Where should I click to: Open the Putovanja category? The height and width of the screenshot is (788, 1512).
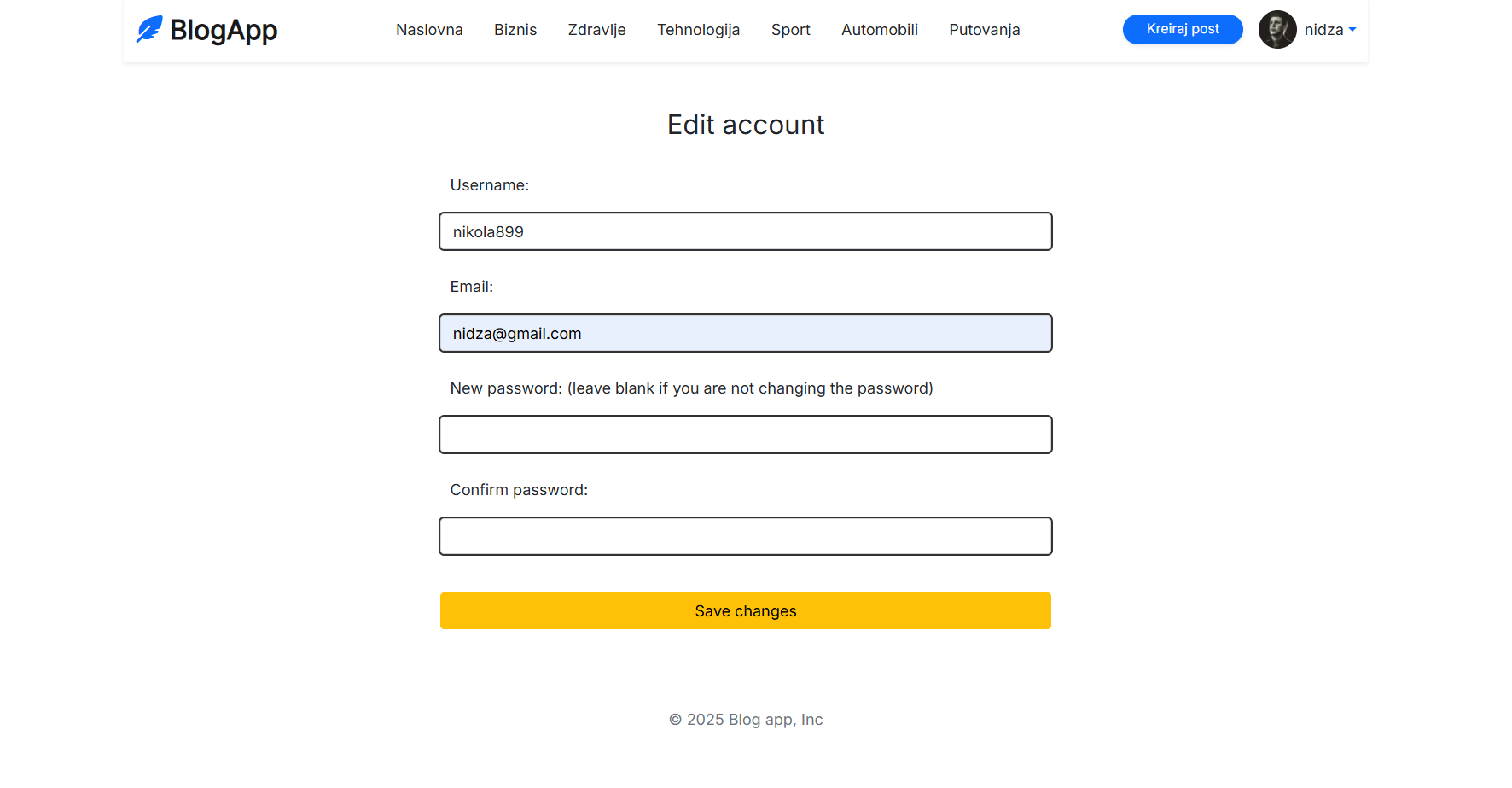click(x=984, y=30)
